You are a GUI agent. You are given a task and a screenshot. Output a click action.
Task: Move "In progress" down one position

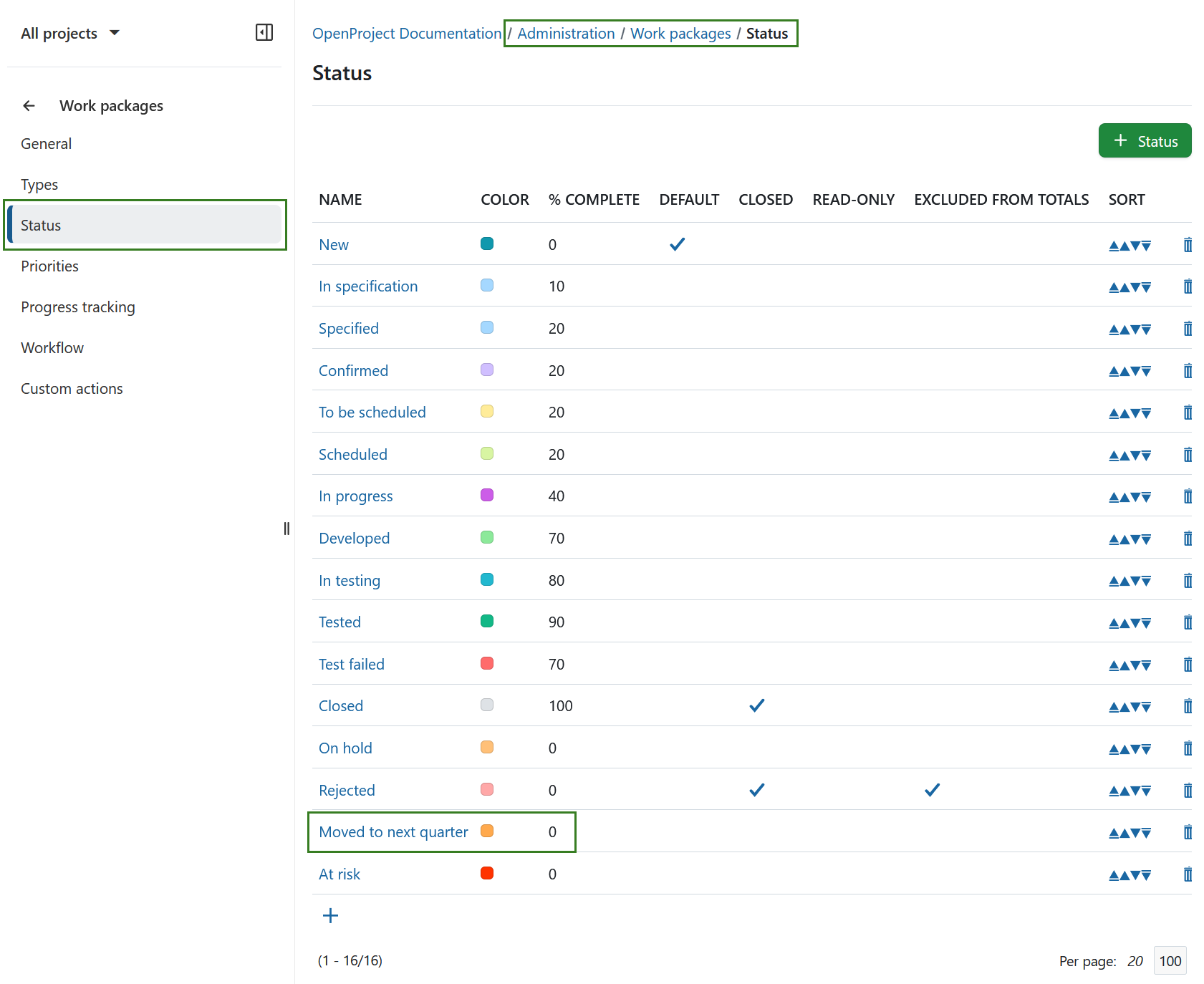(x=1135, y=496)
